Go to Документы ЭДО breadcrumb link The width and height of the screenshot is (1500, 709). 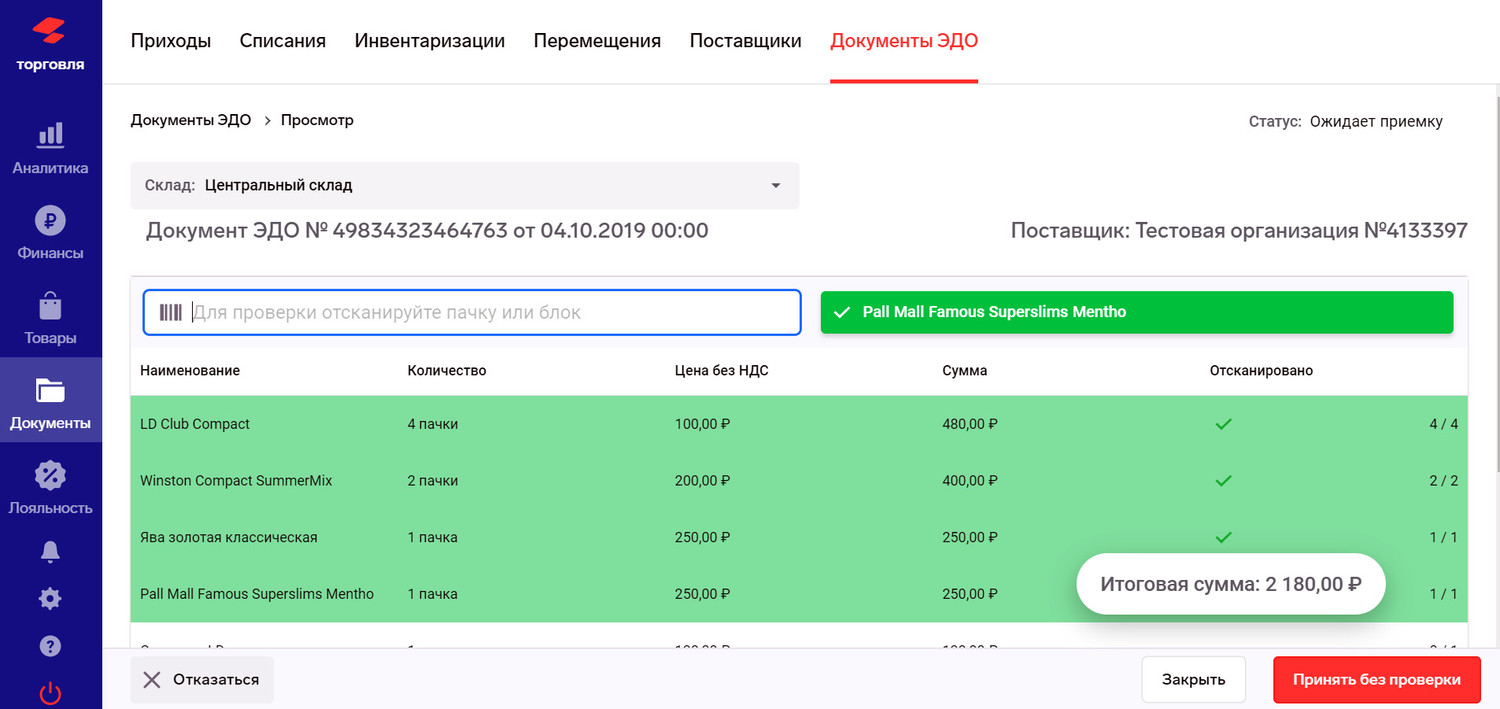click(x=191, y=120)
